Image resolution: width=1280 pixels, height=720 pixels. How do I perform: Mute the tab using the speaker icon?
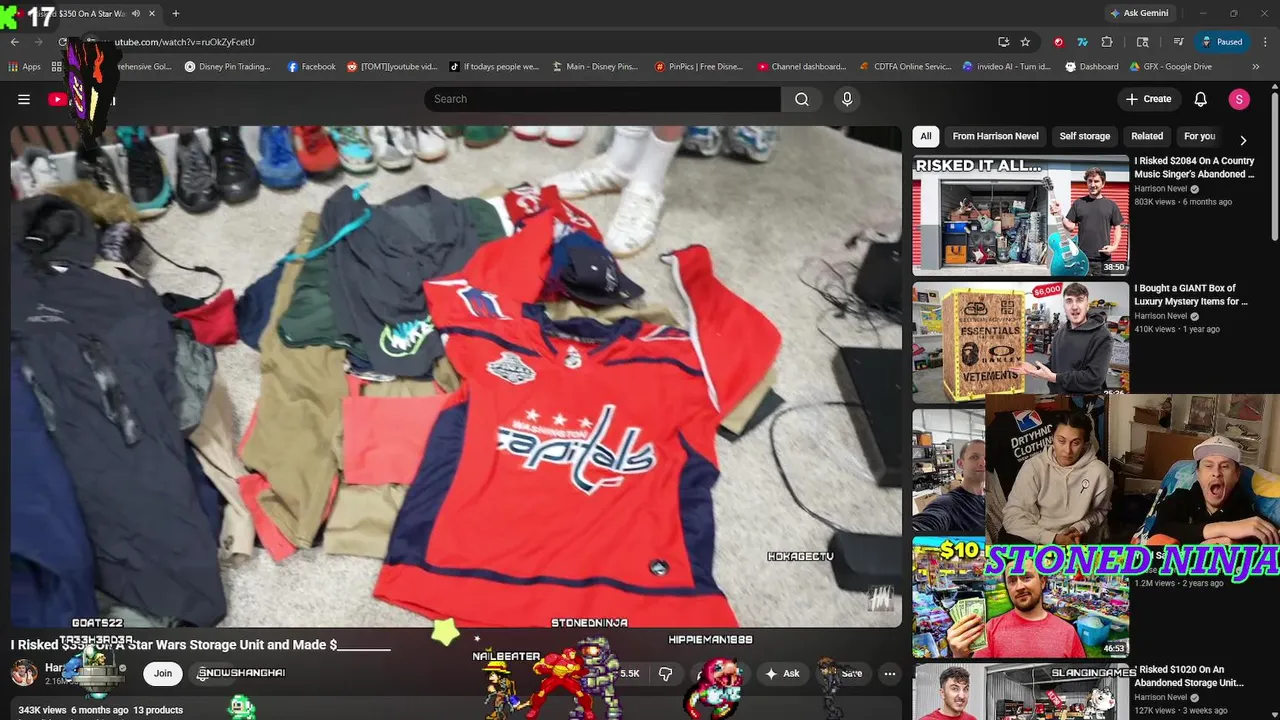pos(136,14)
